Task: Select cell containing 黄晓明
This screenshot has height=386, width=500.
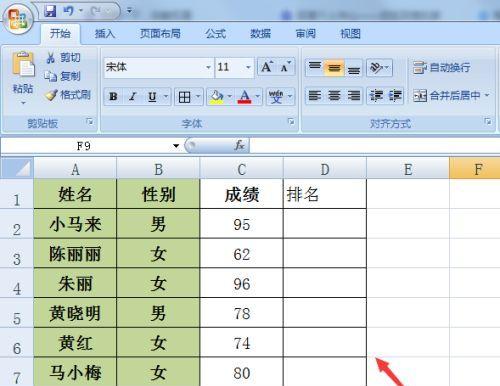Action: [75, 313]
